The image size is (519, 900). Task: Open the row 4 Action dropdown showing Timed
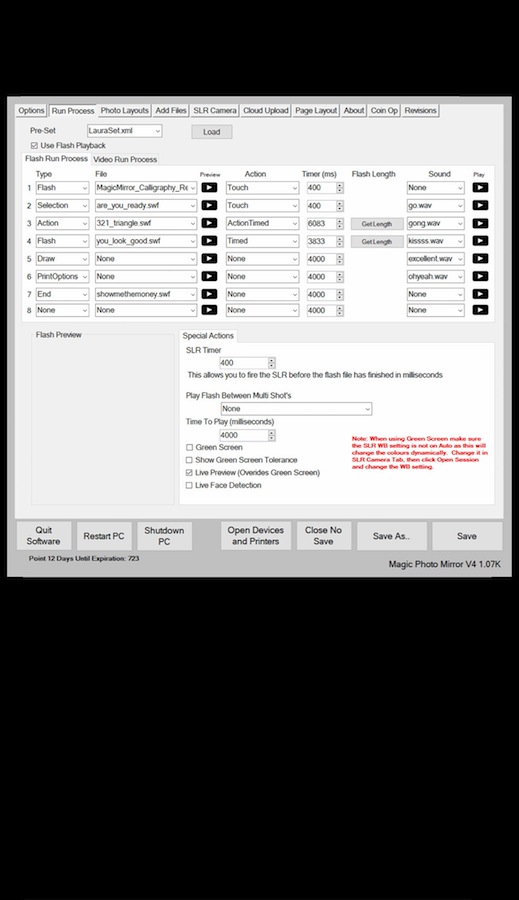tap(262, 241)
